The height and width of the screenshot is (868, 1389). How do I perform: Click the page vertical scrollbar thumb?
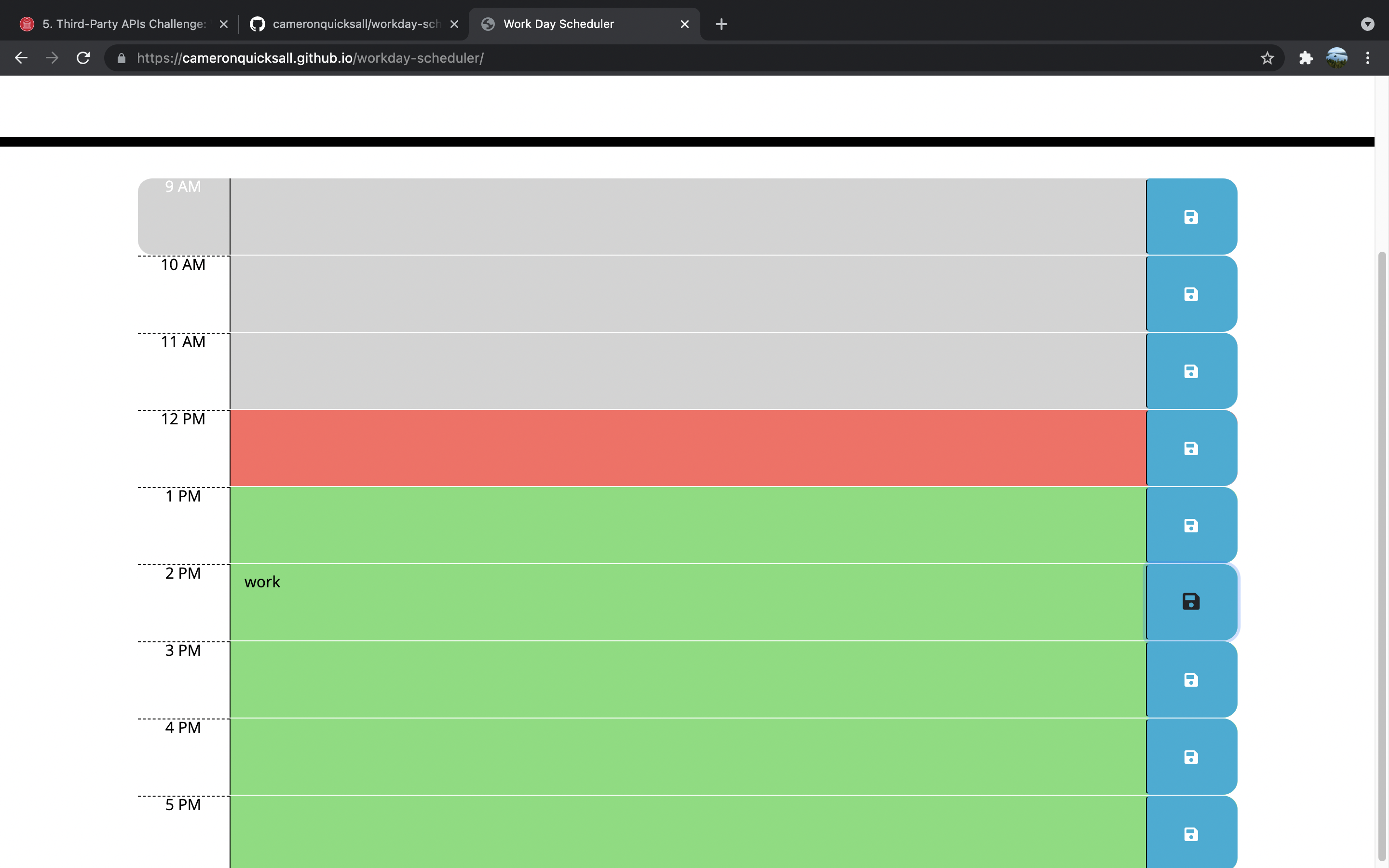click(x=1382, y=557)
